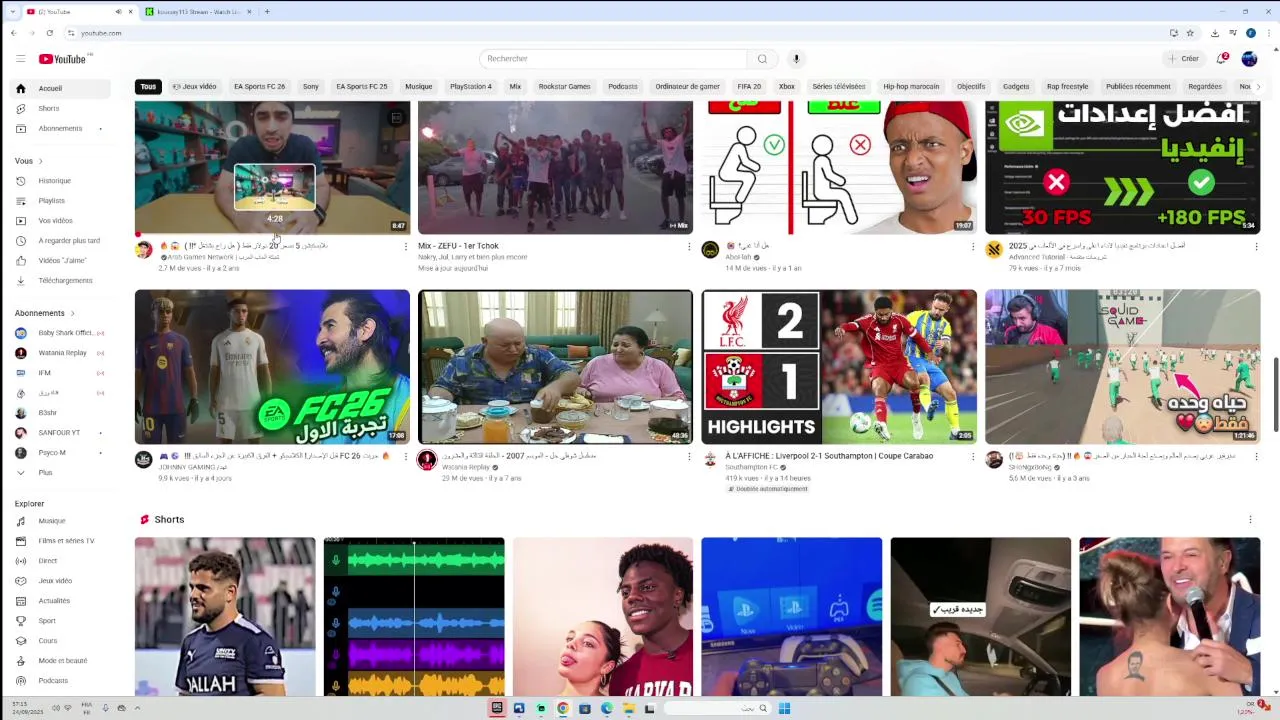
Task: Reload the page with browser refresh
Action: (x=49, y=33)
